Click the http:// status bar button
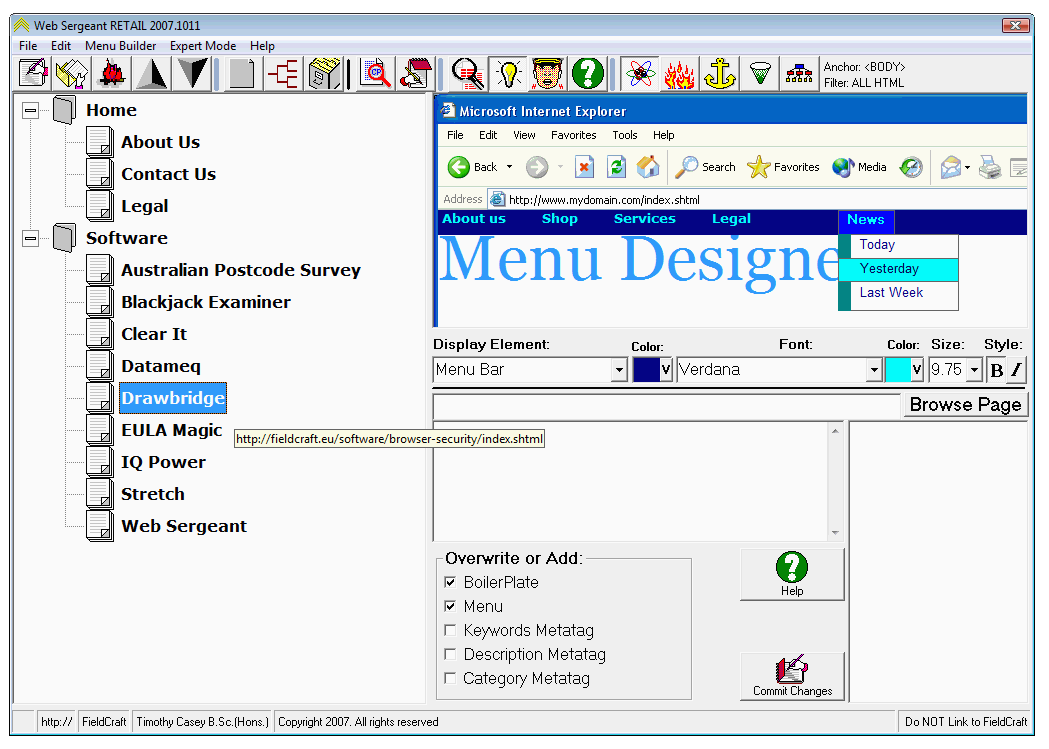The height and width of the screenshot is (749, 1049). [x=57, y=722]
